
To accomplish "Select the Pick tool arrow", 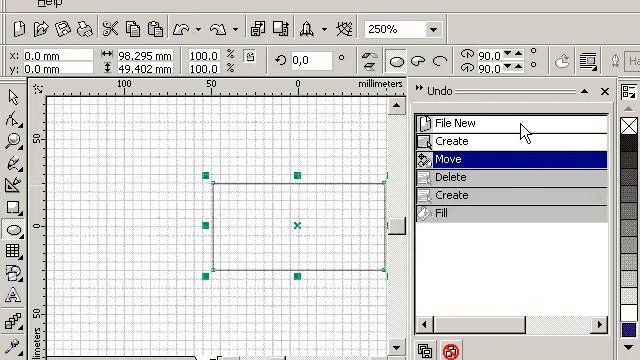I will [13, 98].
